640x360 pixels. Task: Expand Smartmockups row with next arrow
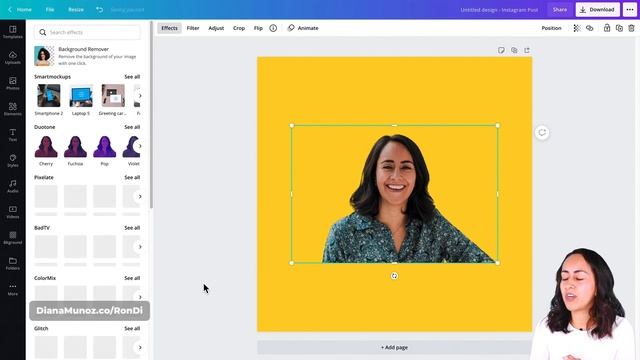pyautogui.click(x=140, y=96)
